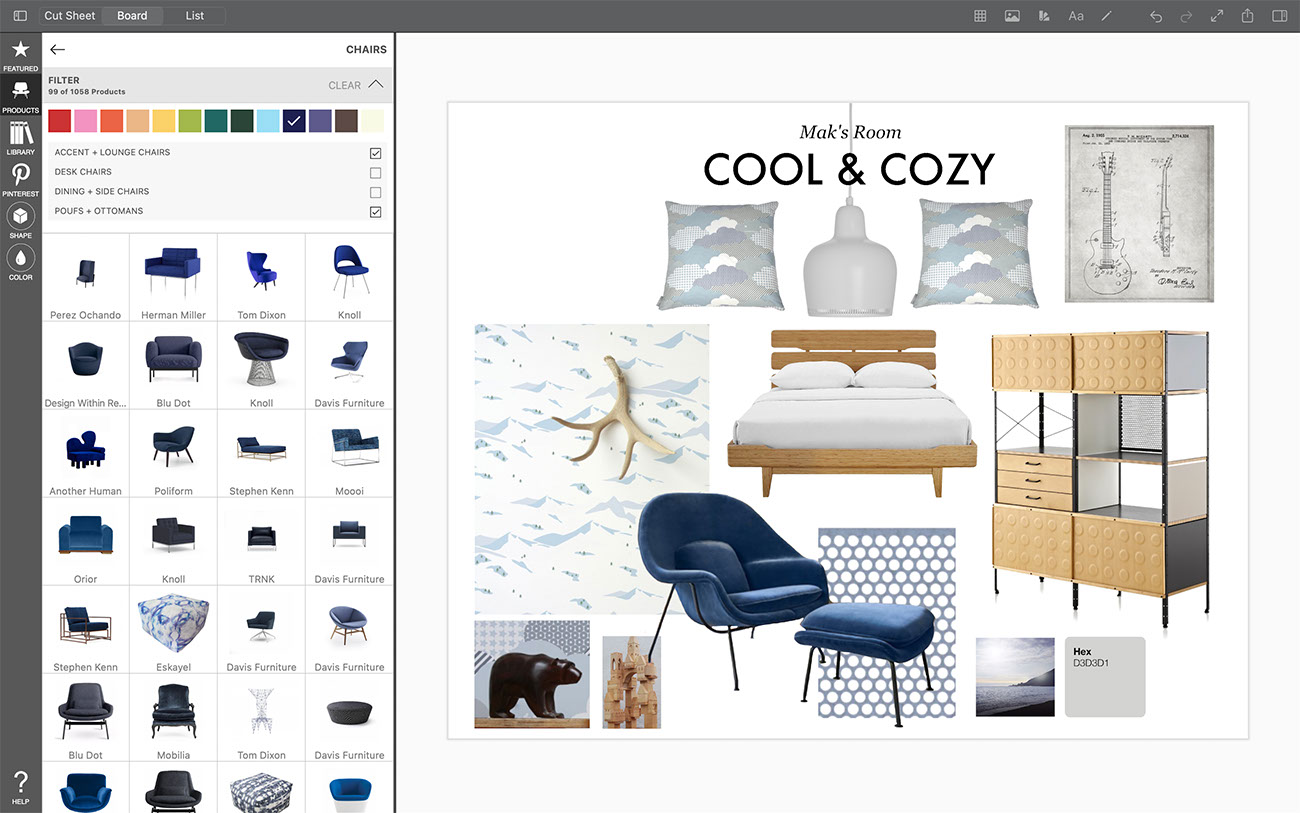This screenshot has width=1300, height=813.
Task: Check the Desk Chairs filter
Action: (x=375, y=172)
